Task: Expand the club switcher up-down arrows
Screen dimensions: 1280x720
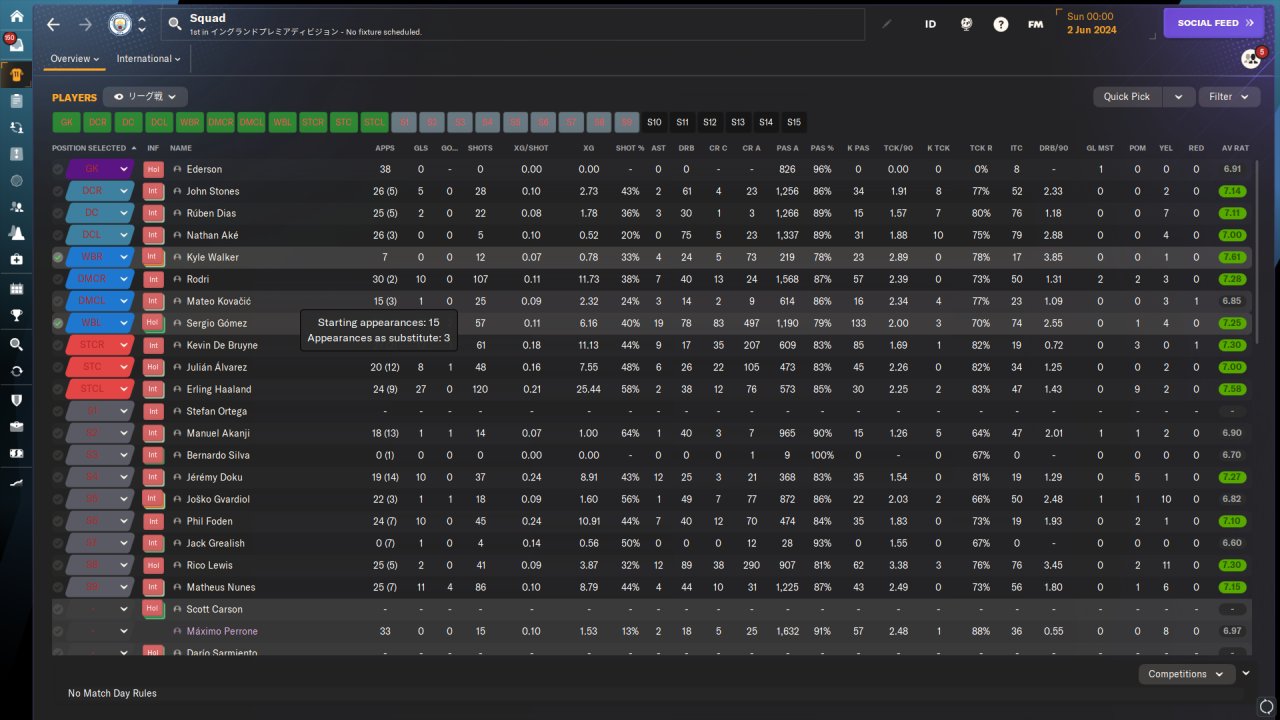Action: [x=141, y=24]
